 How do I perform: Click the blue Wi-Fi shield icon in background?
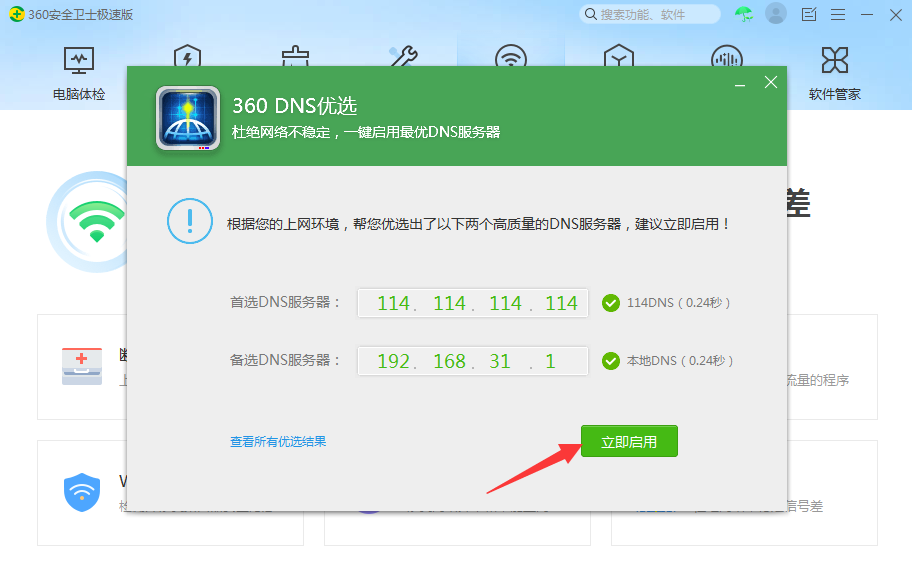point(82,492)
